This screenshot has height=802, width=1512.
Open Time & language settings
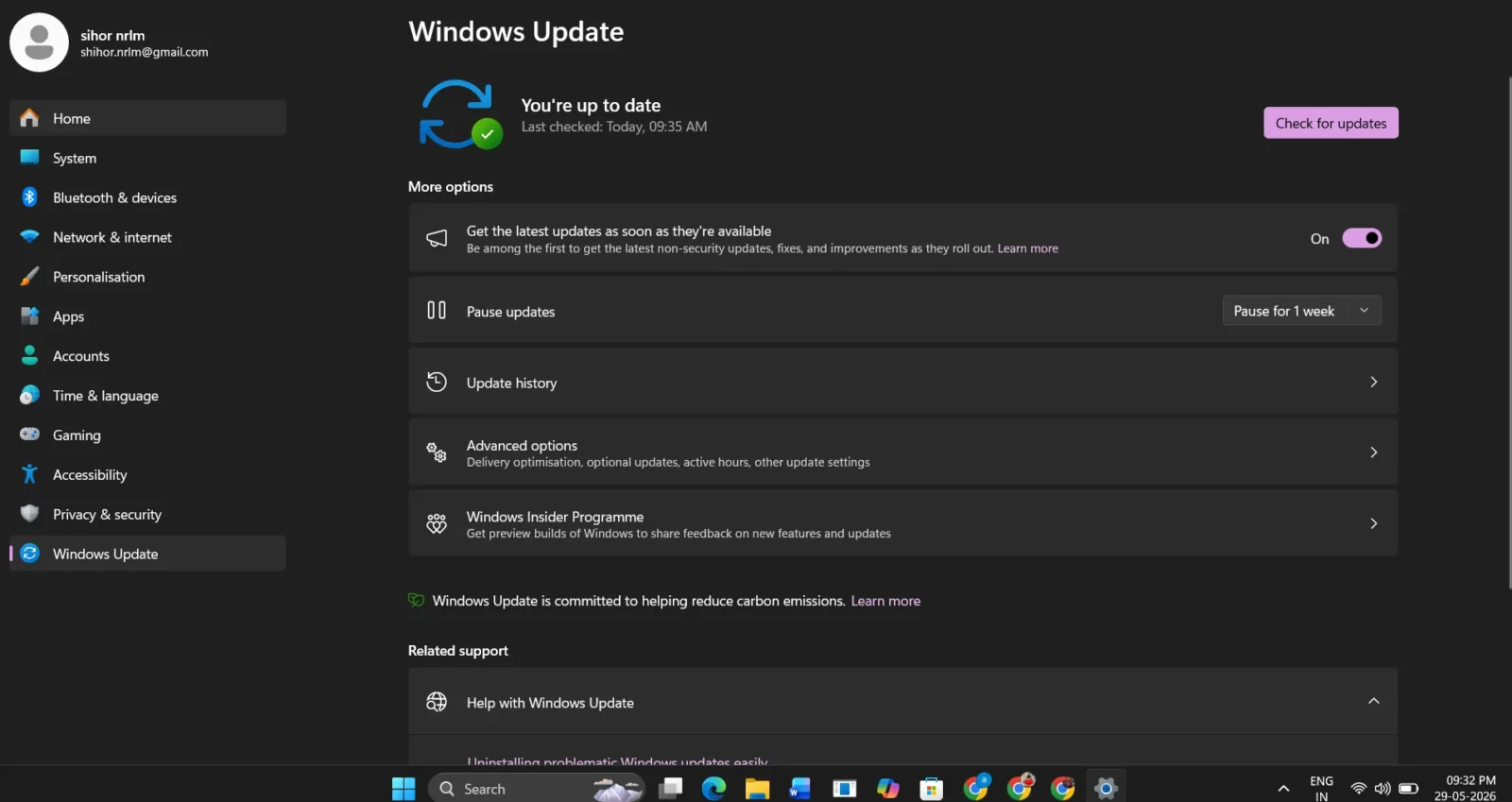coord(147,396)
